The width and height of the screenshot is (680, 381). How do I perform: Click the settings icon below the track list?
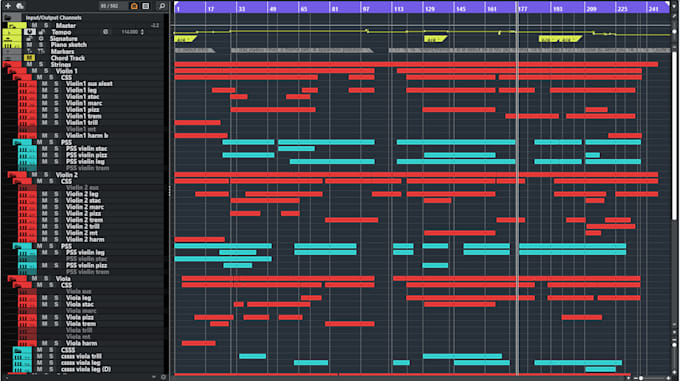coord(163,377)
